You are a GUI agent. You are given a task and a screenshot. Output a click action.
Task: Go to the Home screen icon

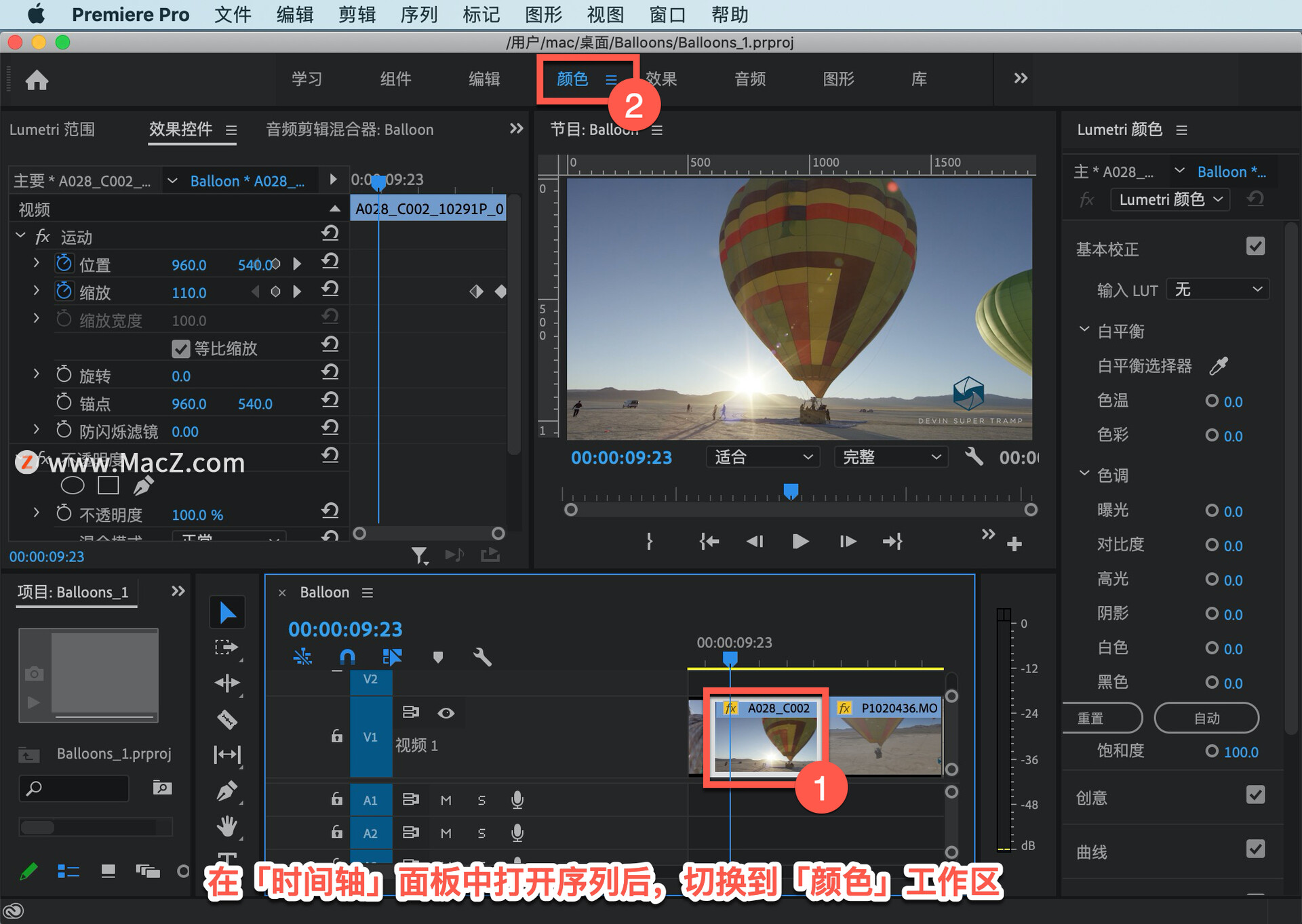(37, 80)
